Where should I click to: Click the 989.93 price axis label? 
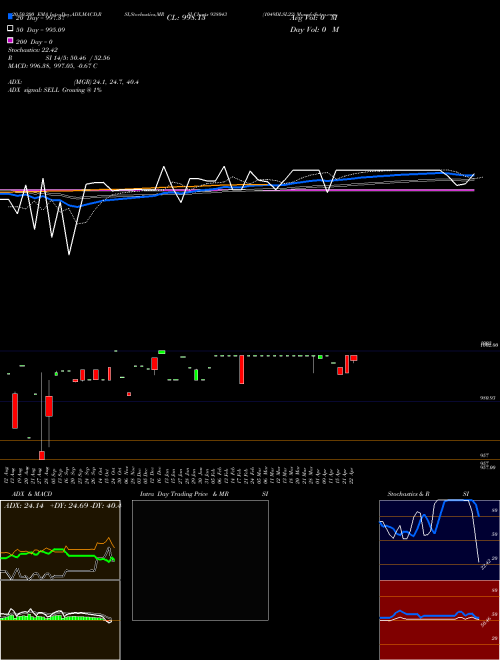coord(488,397)
